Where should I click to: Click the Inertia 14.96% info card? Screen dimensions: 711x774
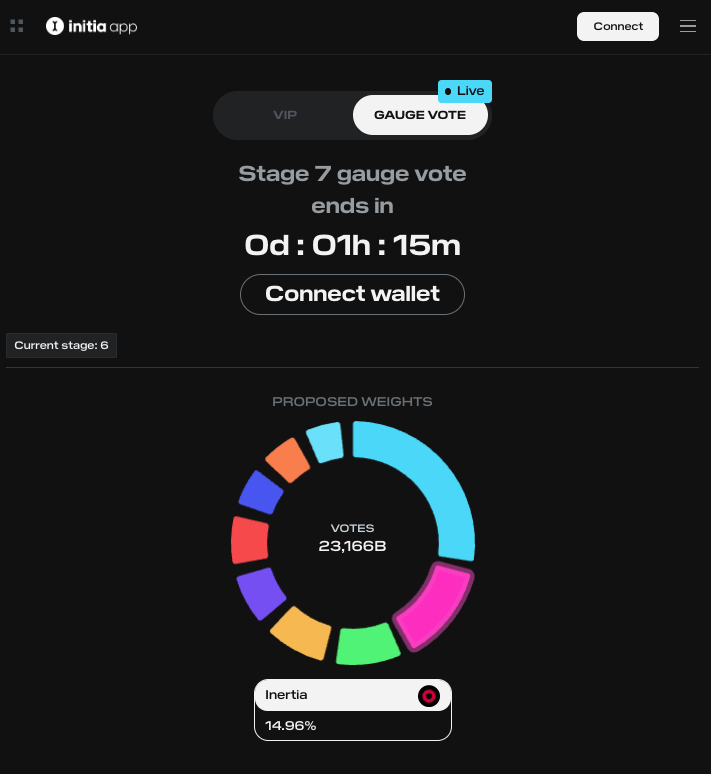click(353, 710)
